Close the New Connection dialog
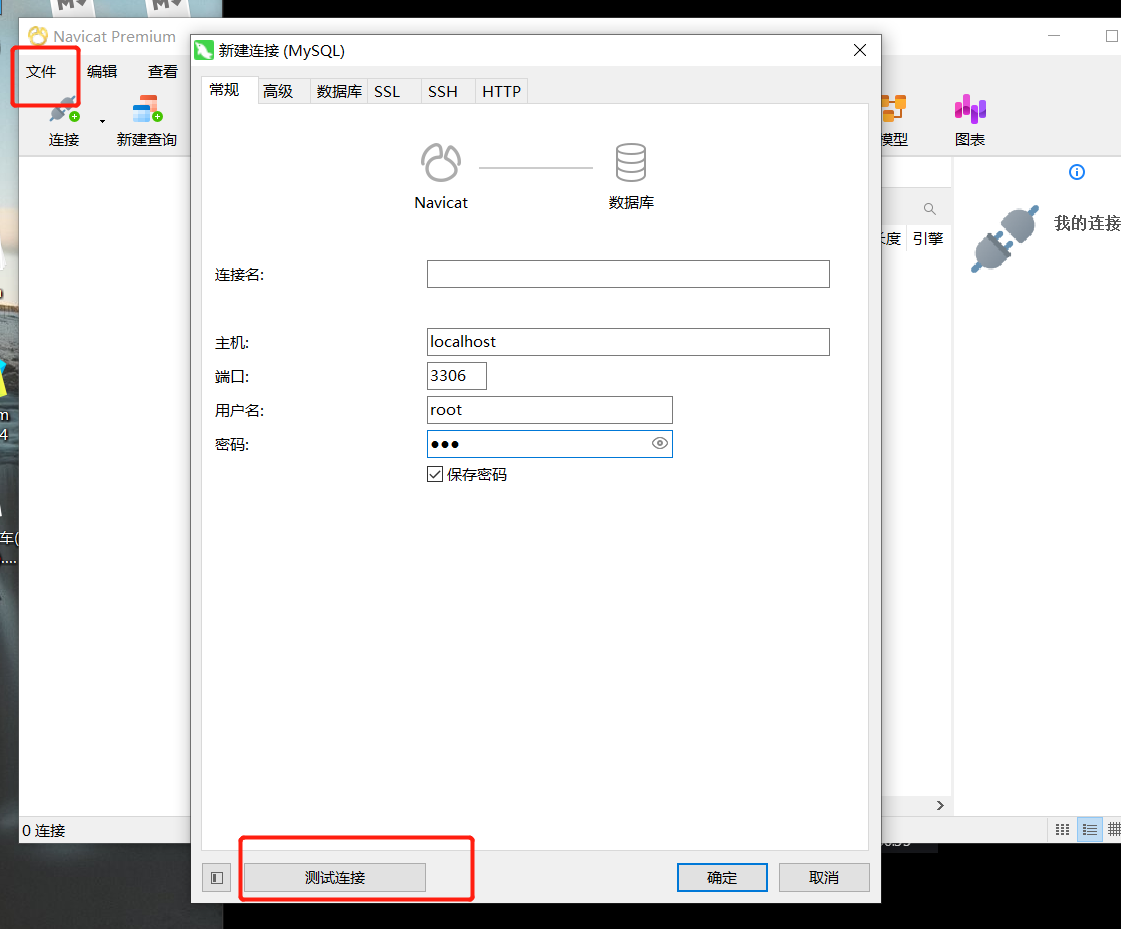The width and height of the screenshot is (1121, 929). tap(860, 50)
